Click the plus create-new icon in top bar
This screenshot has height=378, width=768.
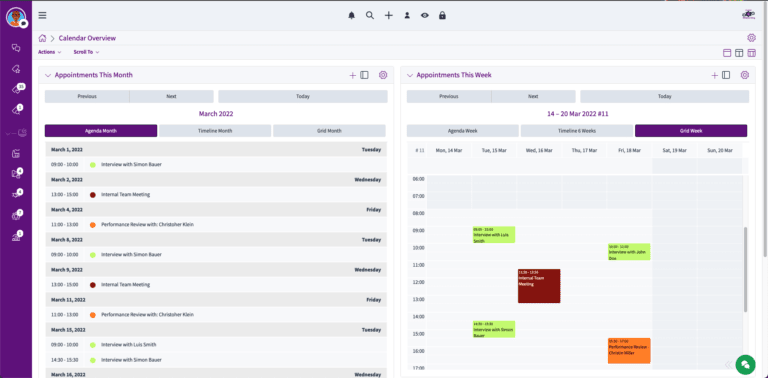[x=388, y=16]
